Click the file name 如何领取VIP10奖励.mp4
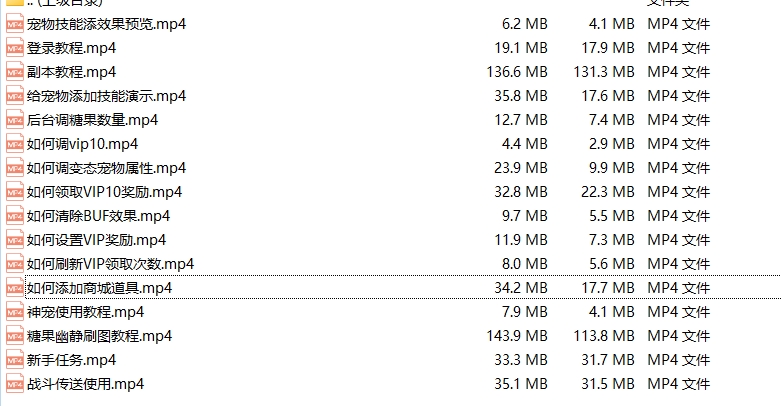The width and height of the screenshot is (781, 406). [104, 192]
